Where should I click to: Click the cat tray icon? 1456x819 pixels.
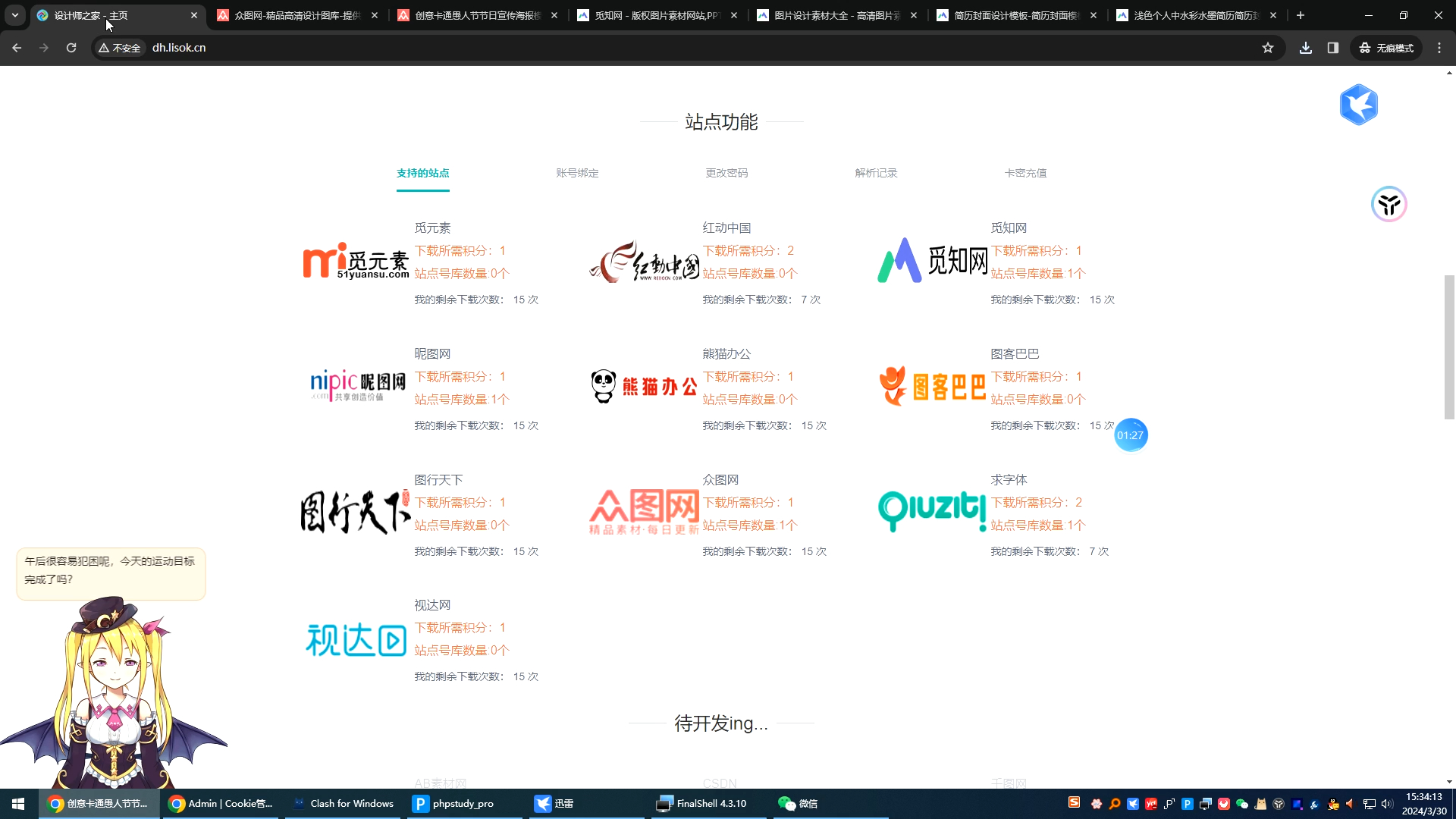pos(1260,804)
